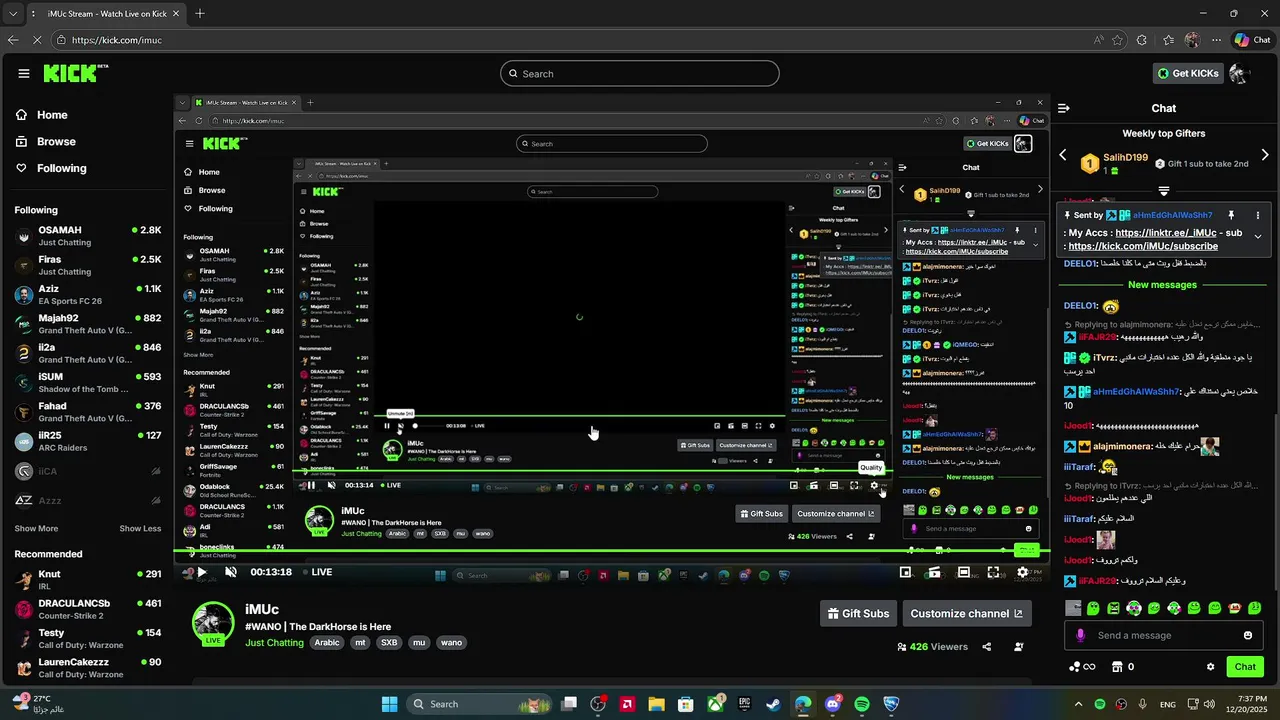Open Discord from the taskbar
The width and height of the screenshot is (1280, 720).
pyautogui.click(x=833, y=704)
